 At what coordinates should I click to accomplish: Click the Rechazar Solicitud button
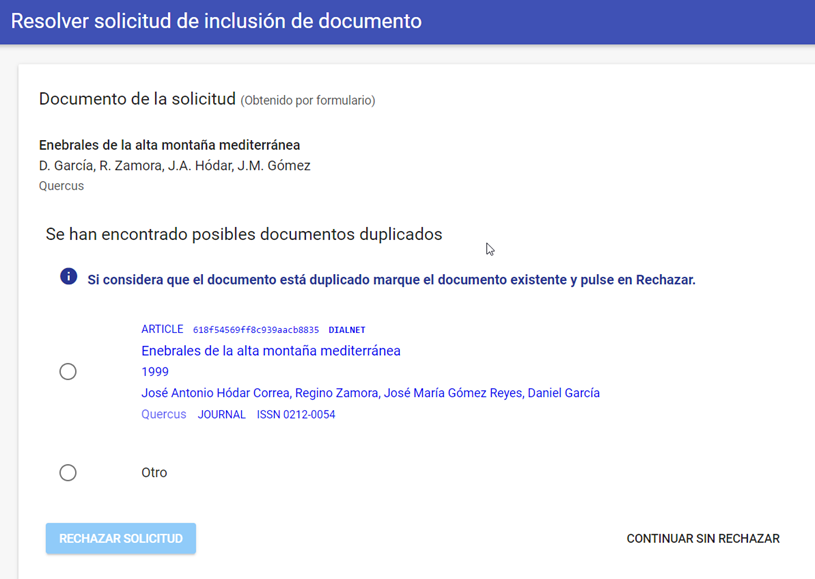(x=121, y=538)
